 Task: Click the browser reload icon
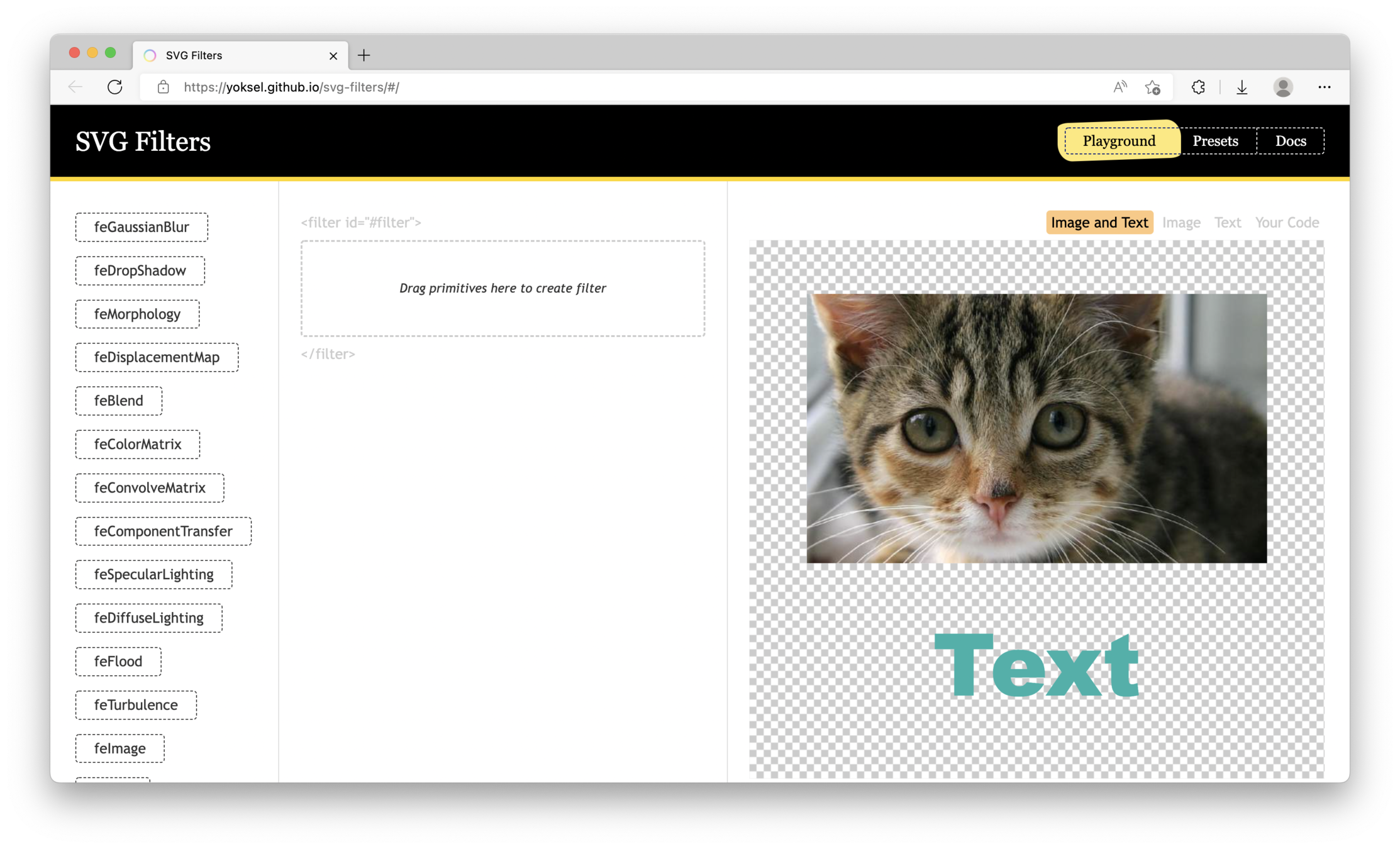tap(114, 87)
